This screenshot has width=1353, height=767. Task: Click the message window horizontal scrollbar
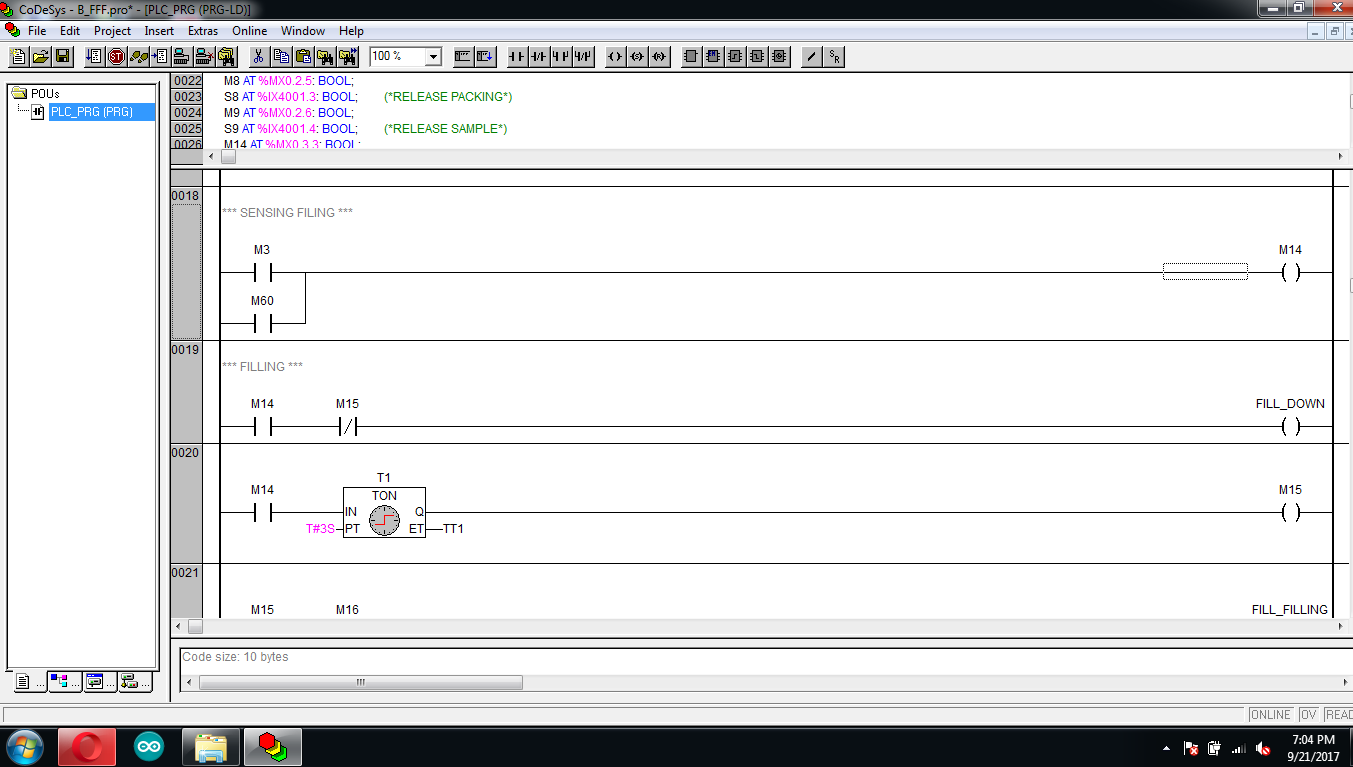click(360, 683)
